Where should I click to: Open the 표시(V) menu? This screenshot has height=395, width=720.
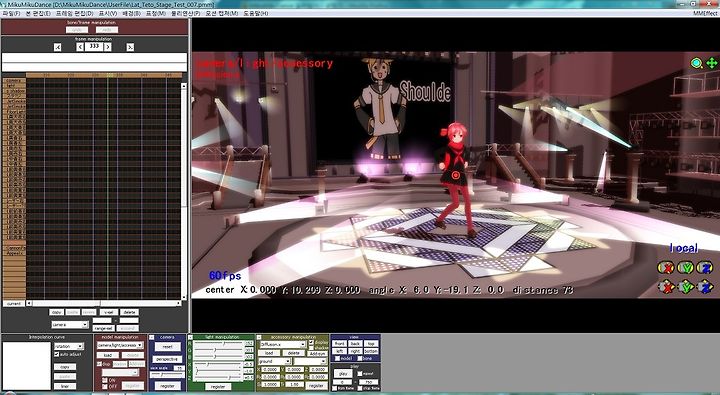[108, 13]
